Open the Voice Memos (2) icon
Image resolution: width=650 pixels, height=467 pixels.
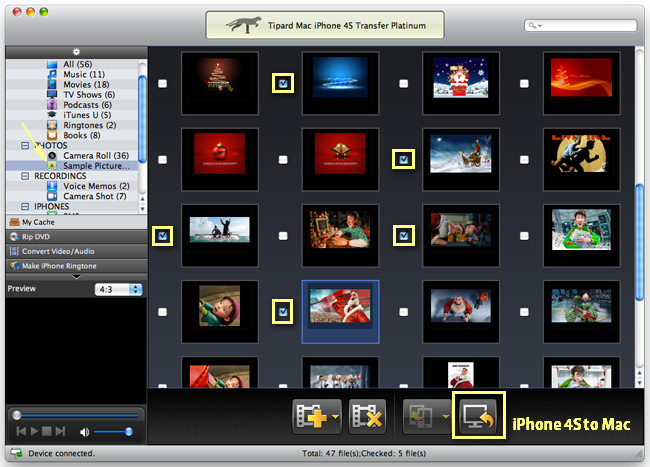(x=52, y=186)
